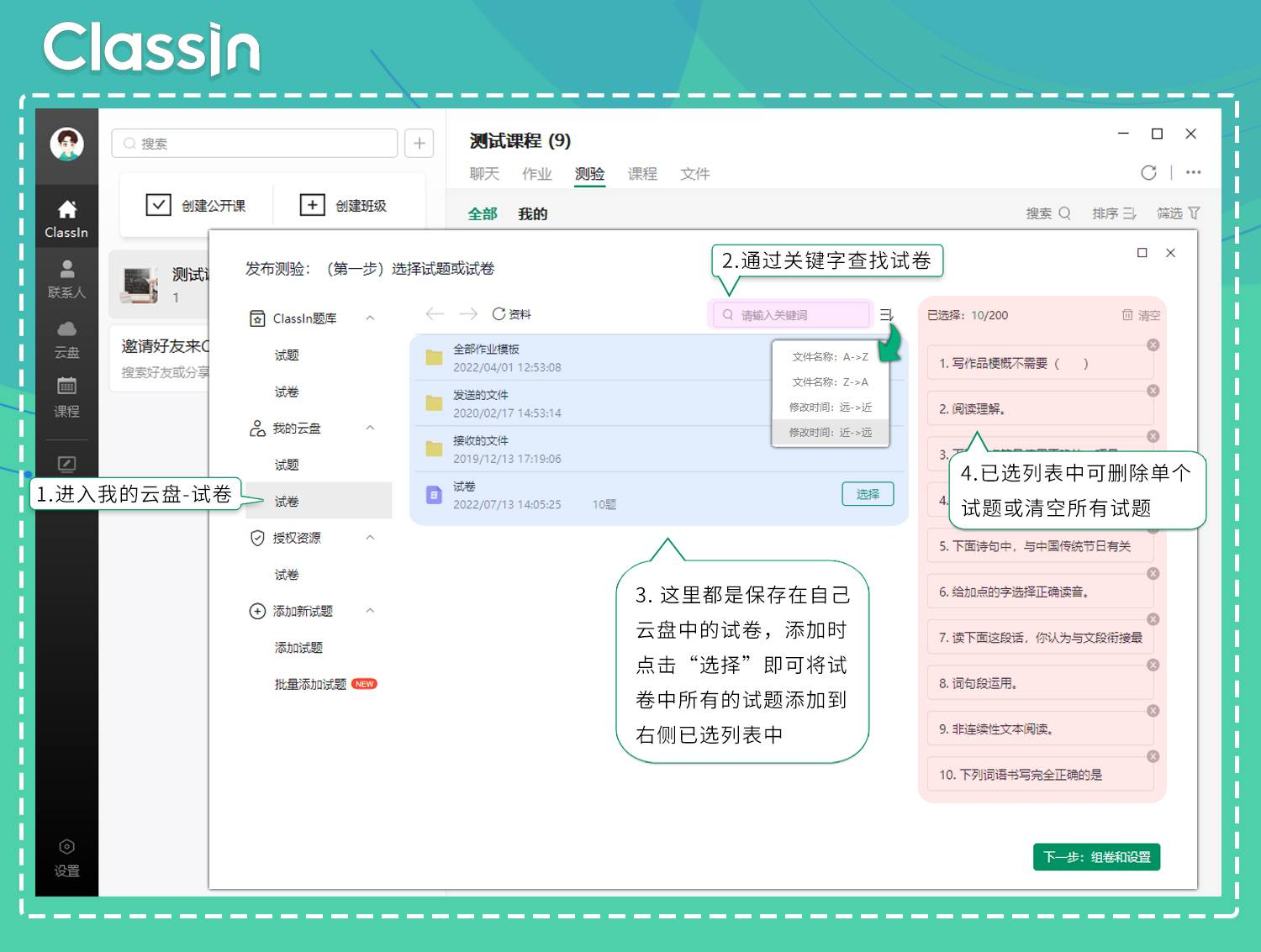Screen dimensions: 1261x952
Task: Open the 设置 settings icon in sidebar
Action: point(66,857)
